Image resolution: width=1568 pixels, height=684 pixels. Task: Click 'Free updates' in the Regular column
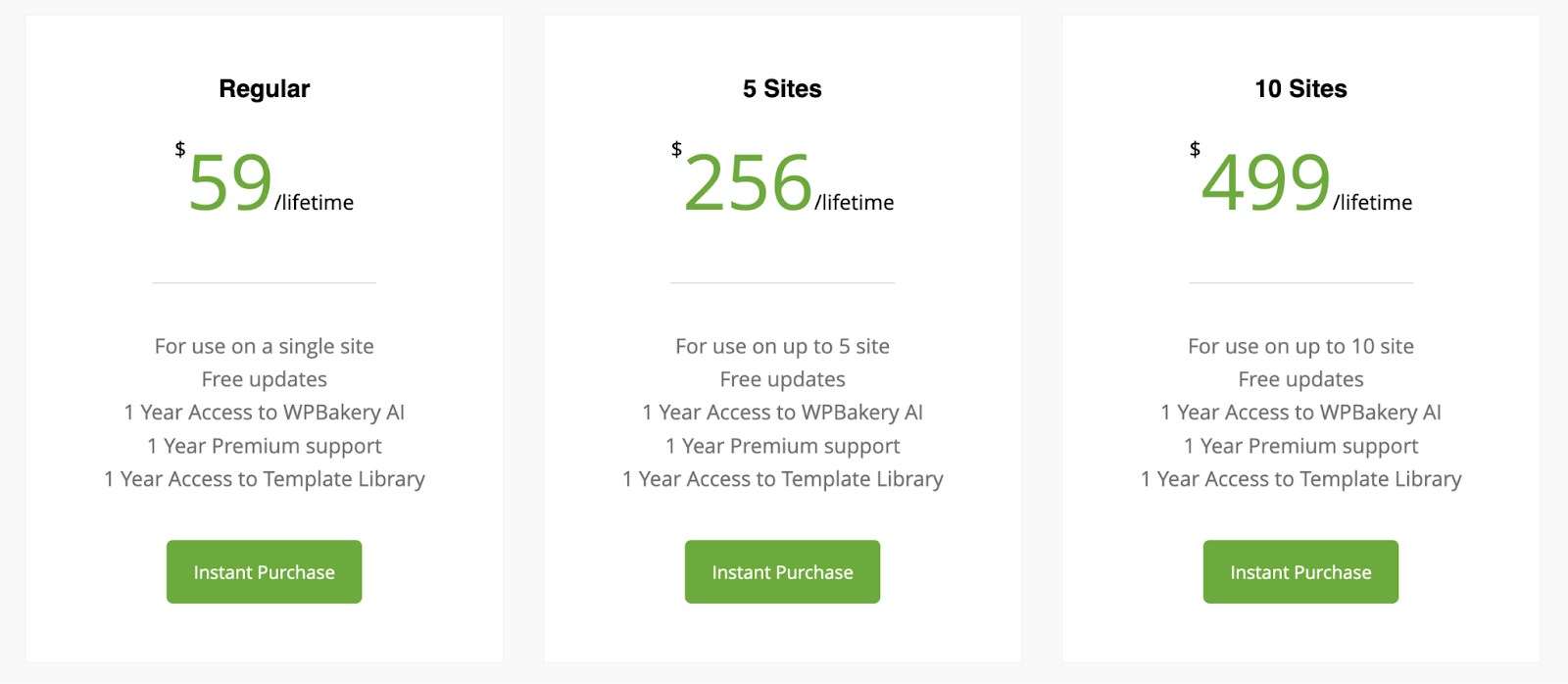click(263, 379)
